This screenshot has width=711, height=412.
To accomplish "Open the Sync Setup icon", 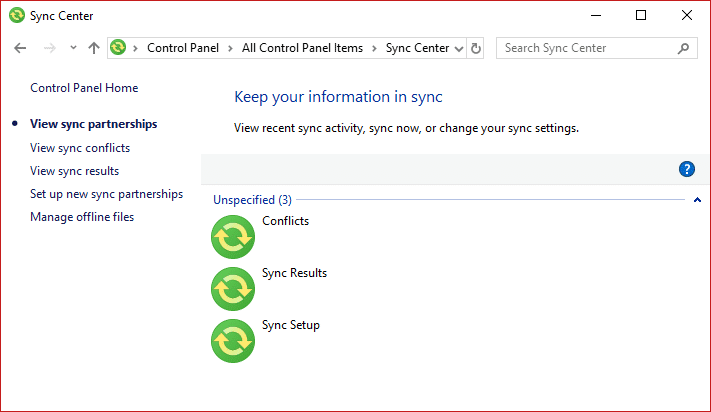I will 233,341.
